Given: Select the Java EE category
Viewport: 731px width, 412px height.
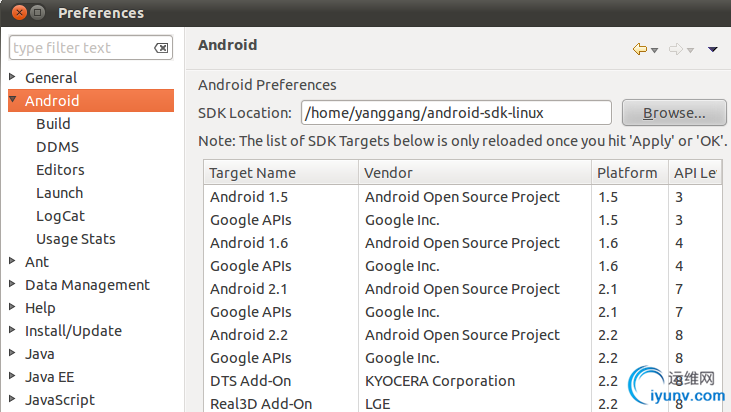Looking at the screenshot, I should coord(49,377).
